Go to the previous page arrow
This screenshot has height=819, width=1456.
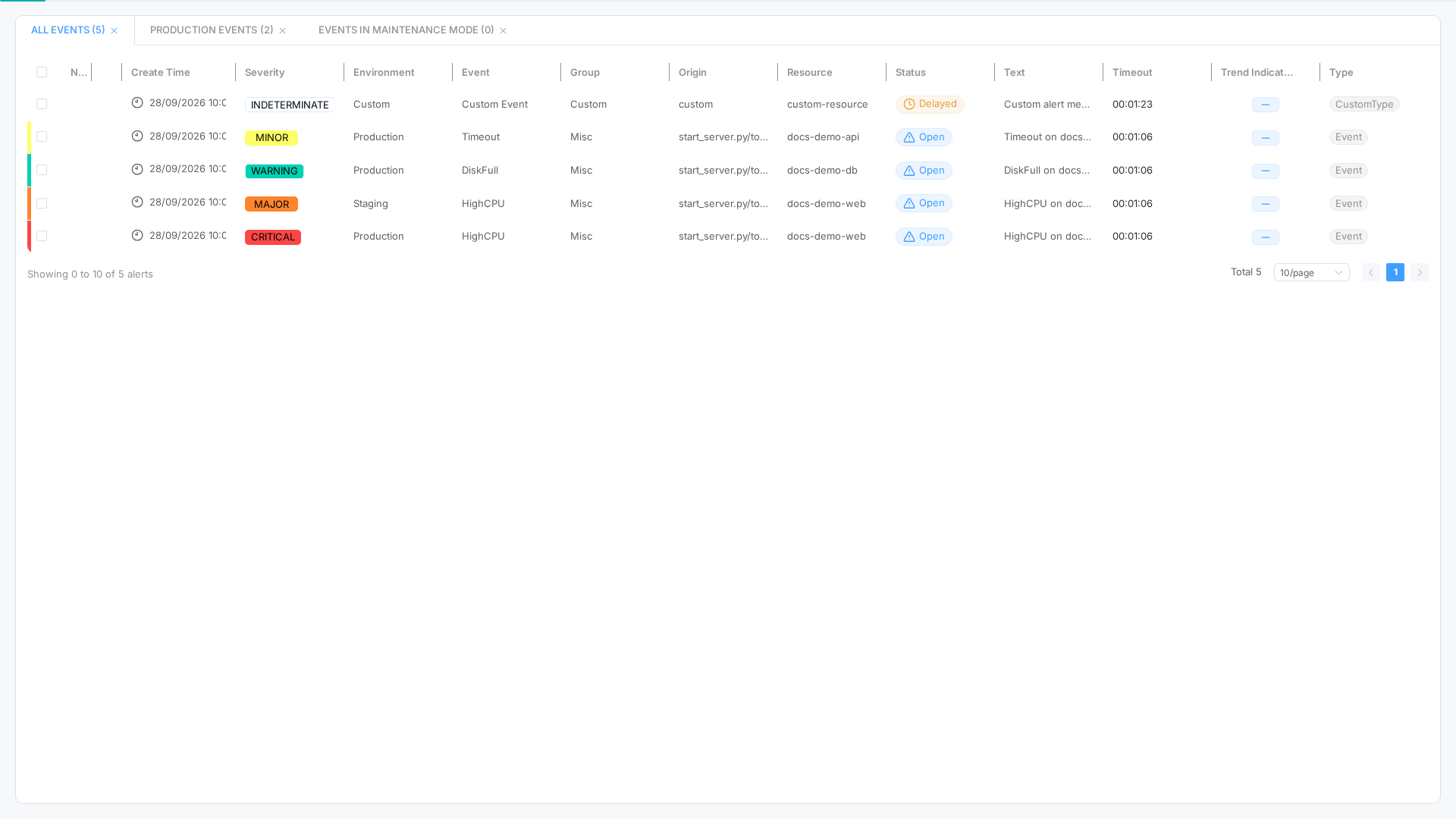(1371, 272)
